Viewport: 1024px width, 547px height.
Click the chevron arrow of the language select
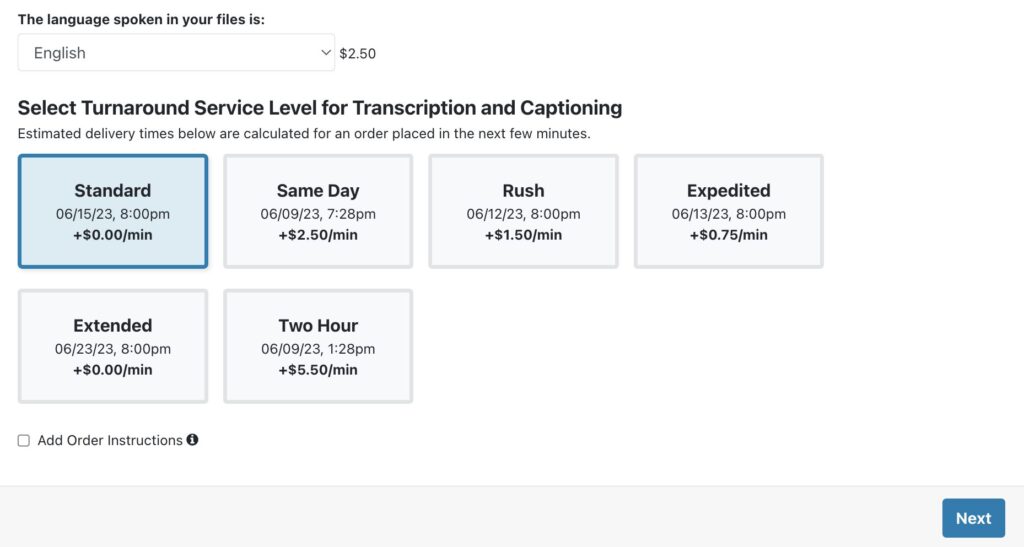tap(325, 52)
